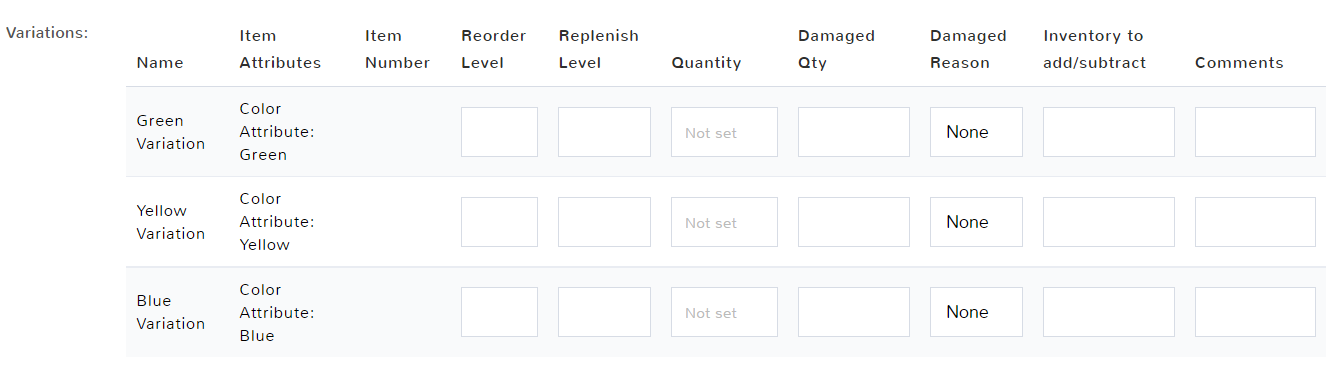Focus Quantity field in Green Variation row
Screen dimensions: 1335x381
tap(724, 132)
